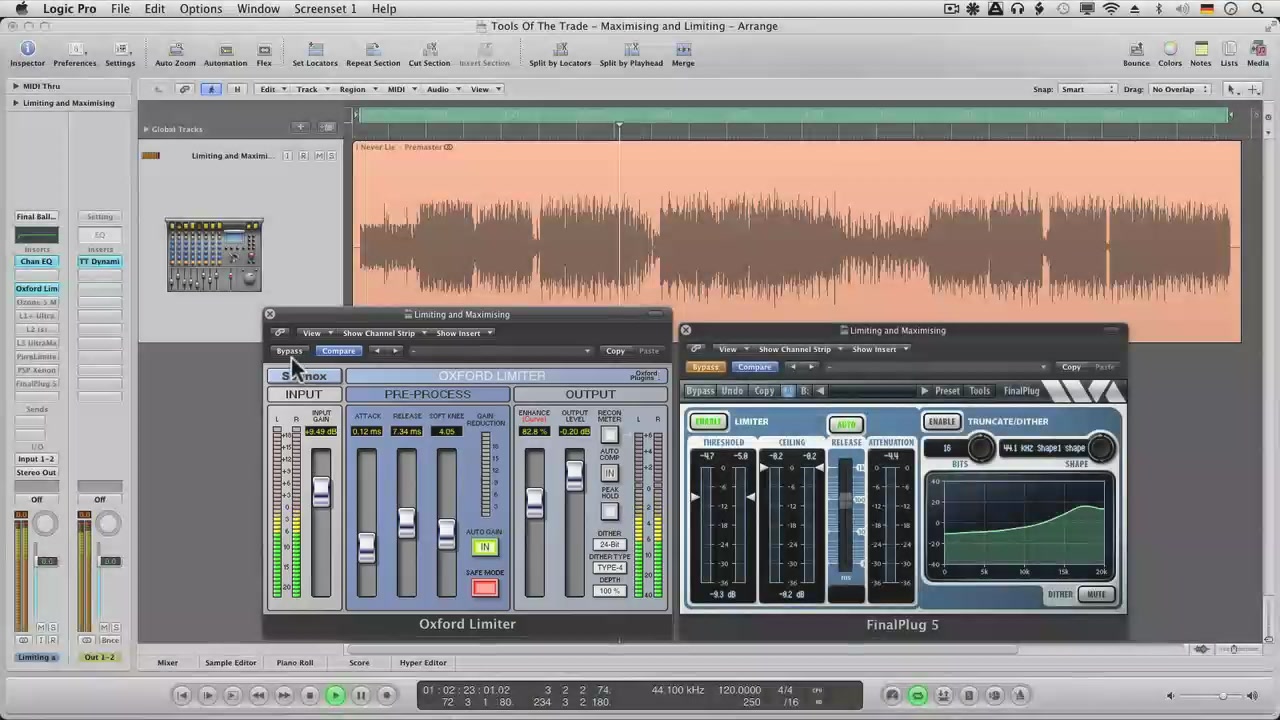
Task: Toggle Bypass in Oxford Limiter header
Action: point(289,351)
